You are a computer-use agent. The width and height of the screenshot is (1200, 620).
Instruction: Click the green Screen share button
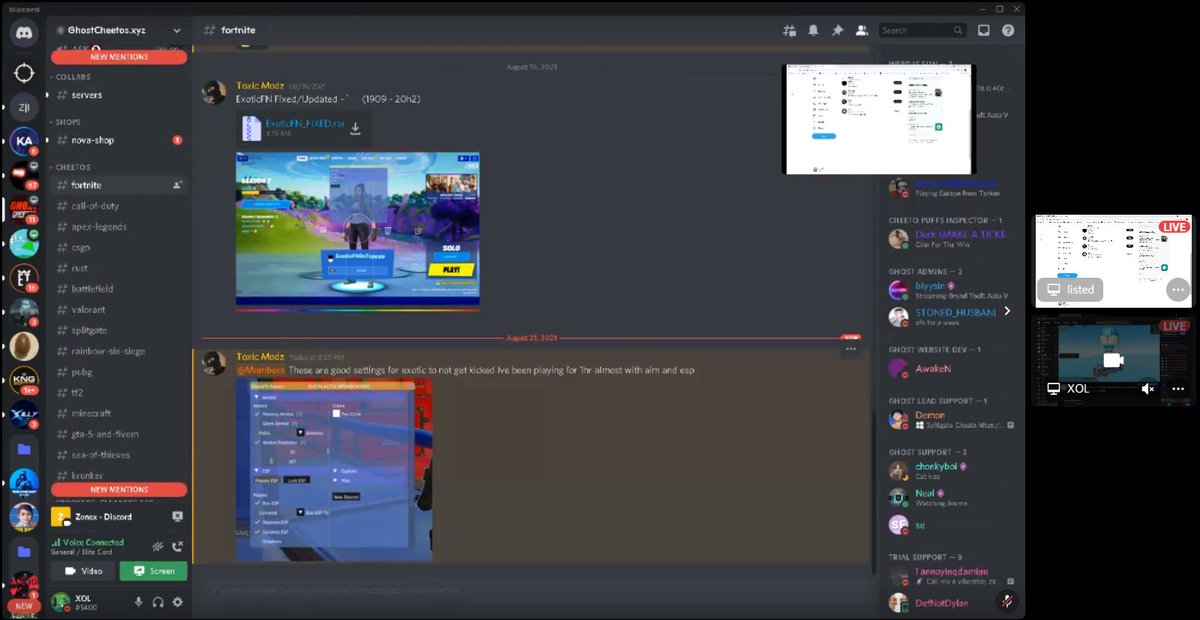pos(153,571)
